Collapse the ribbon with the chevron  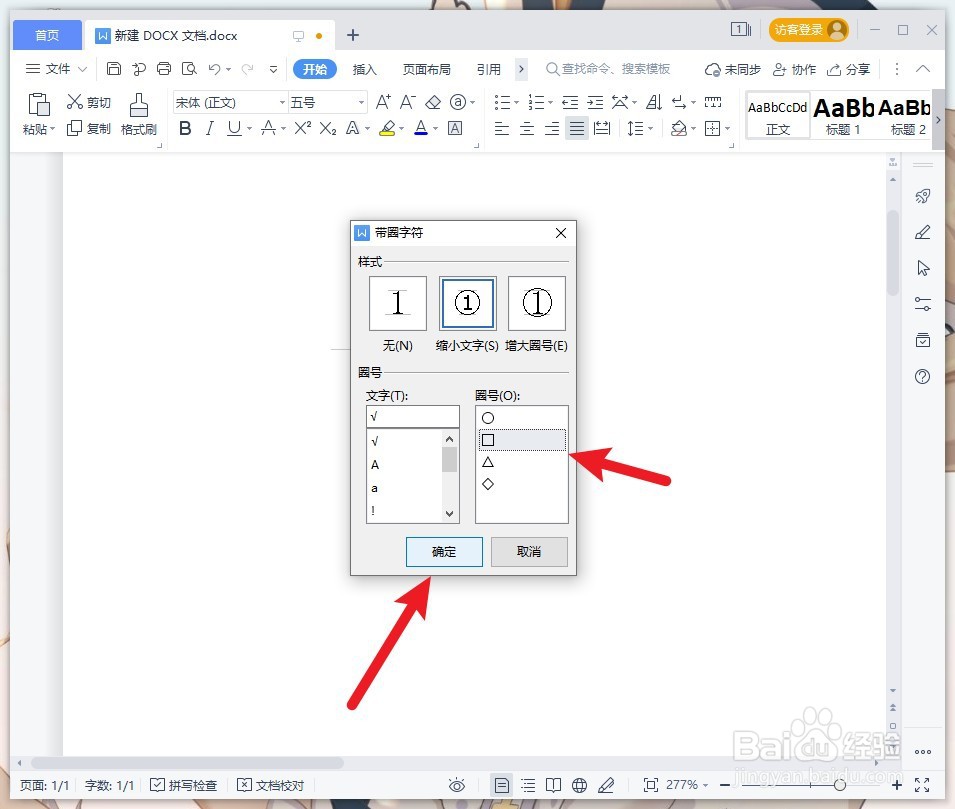point(923,69)
